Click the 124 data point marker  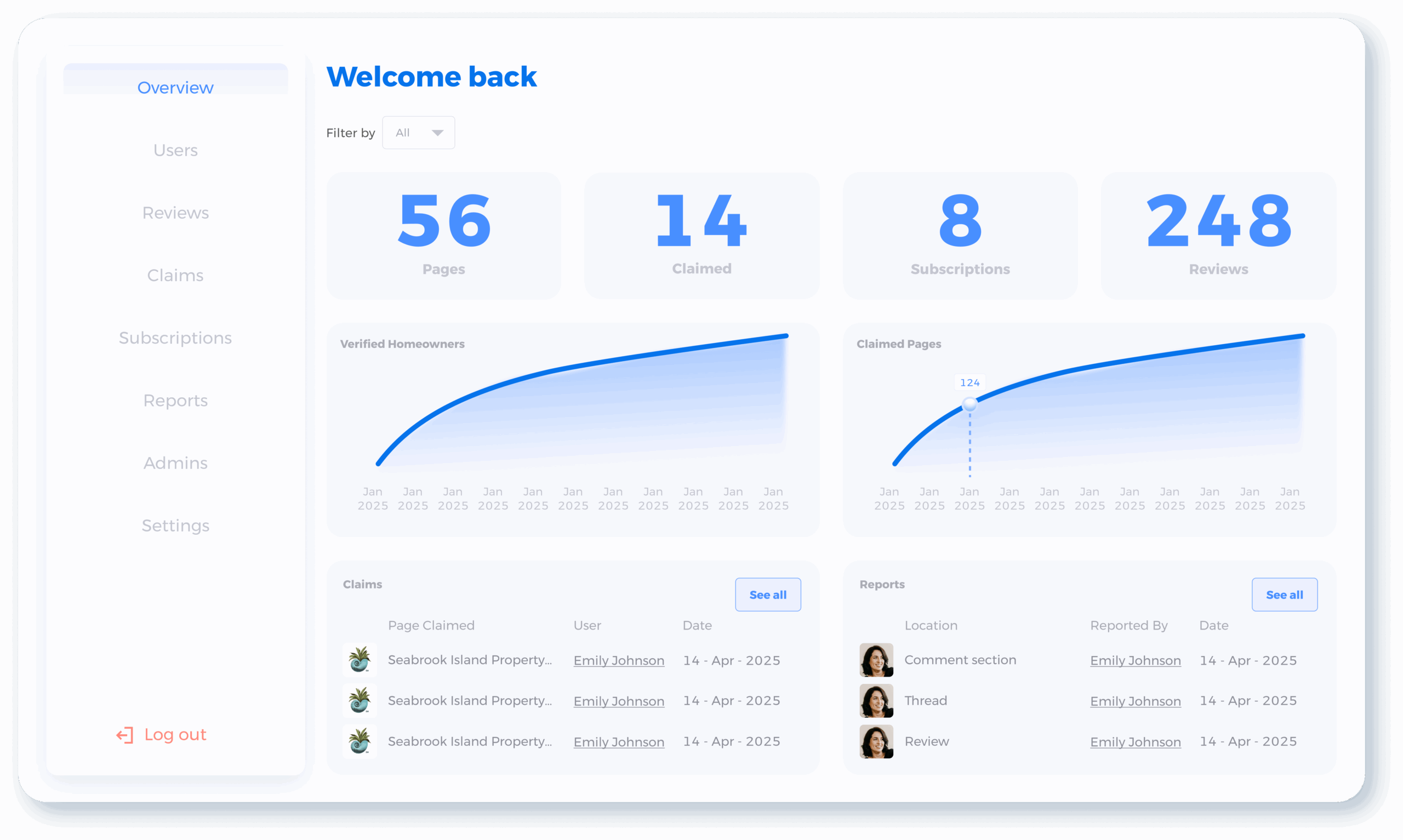(969, 404)
